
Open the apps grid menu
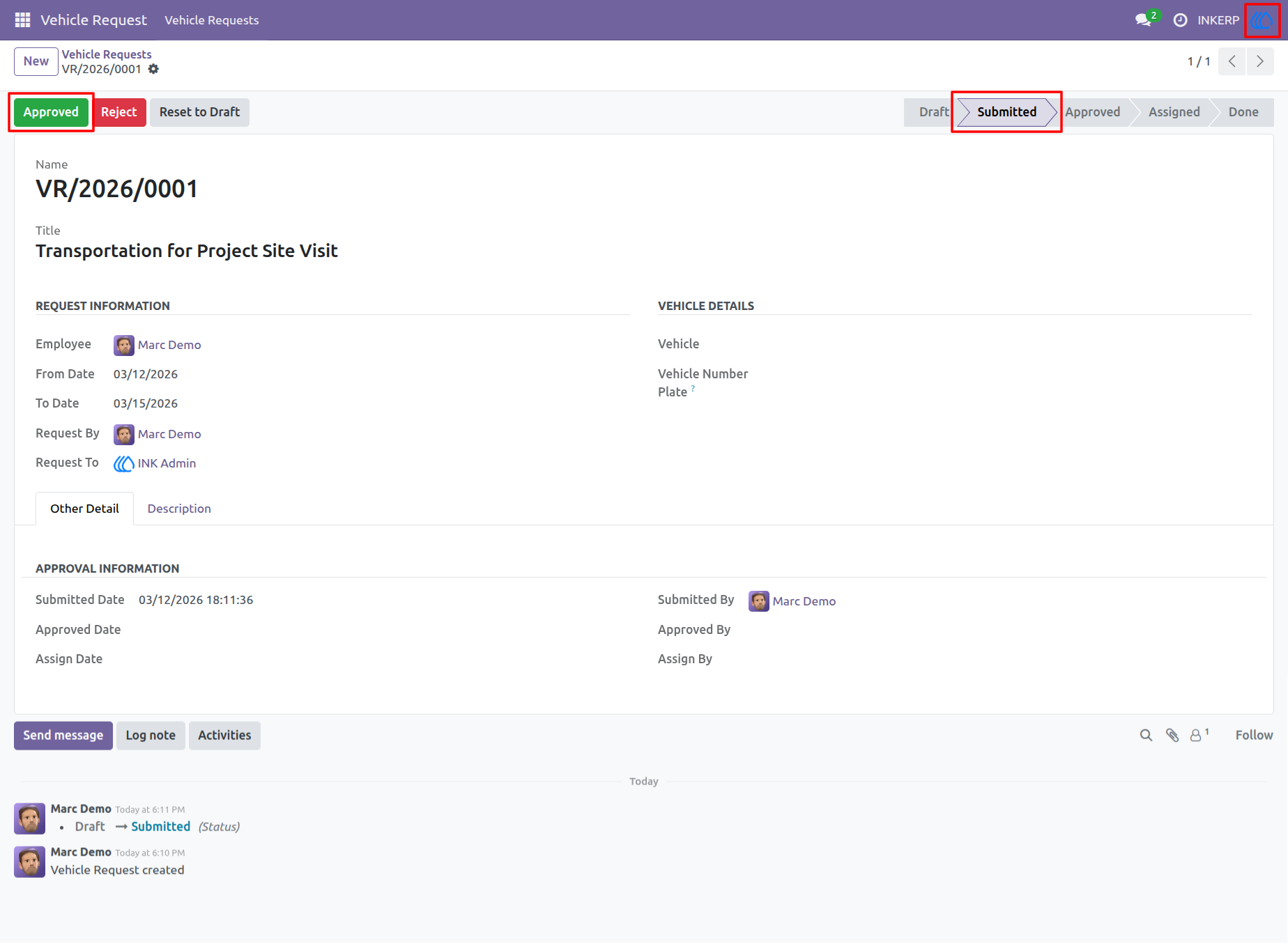pyautogui.click(x=22, y=20)
